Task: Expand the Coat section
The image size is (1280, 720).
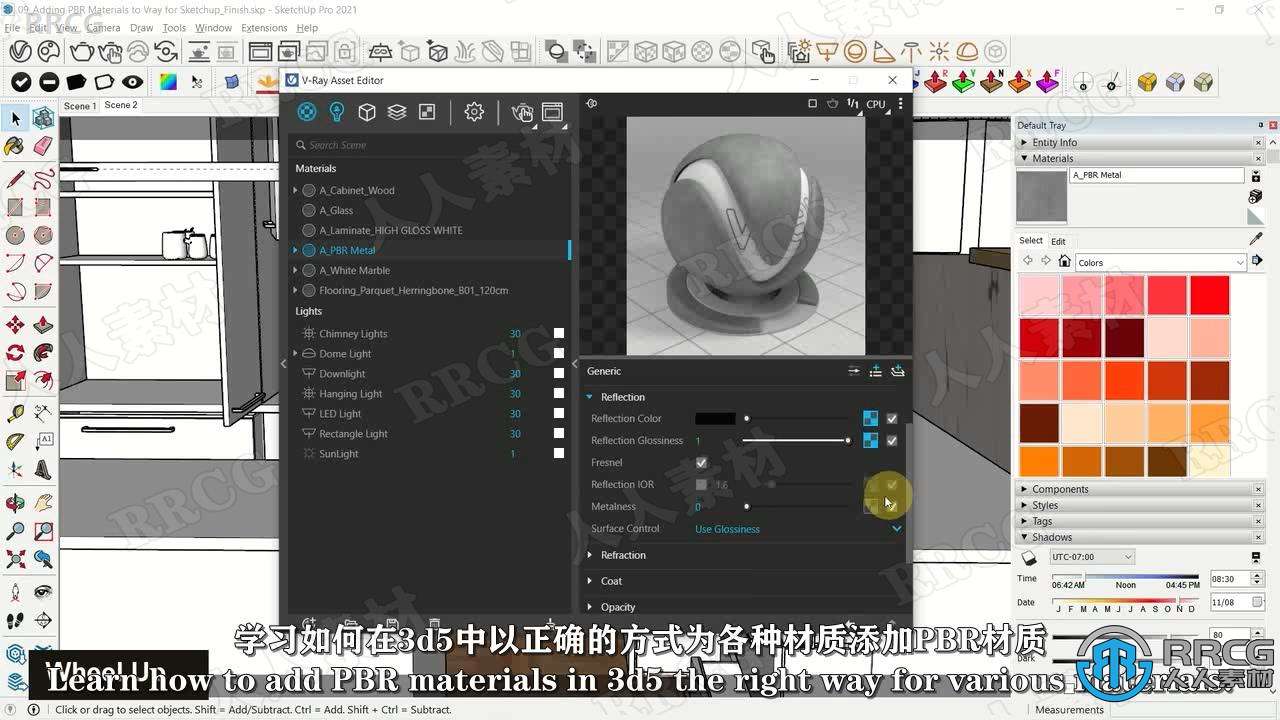Action: pos(590,581)
